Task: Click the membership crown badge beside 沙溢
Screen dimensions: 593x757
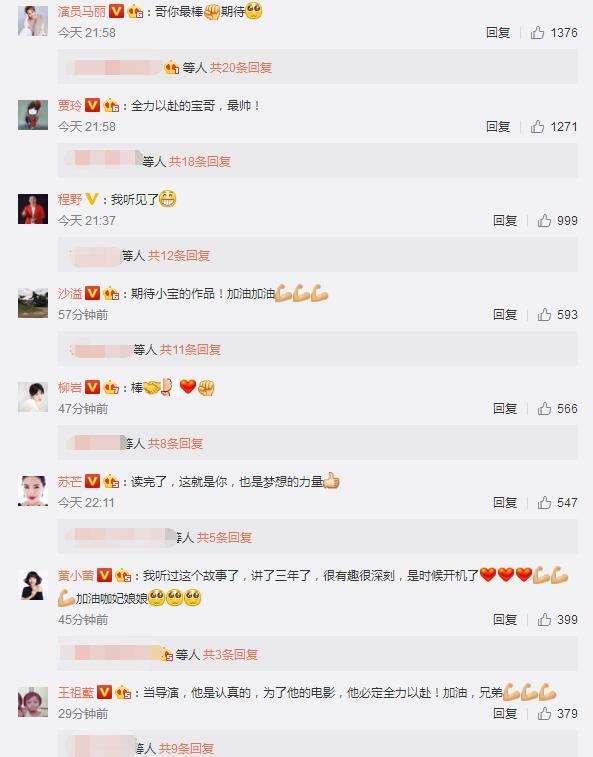Action: (x=111, y=293)
